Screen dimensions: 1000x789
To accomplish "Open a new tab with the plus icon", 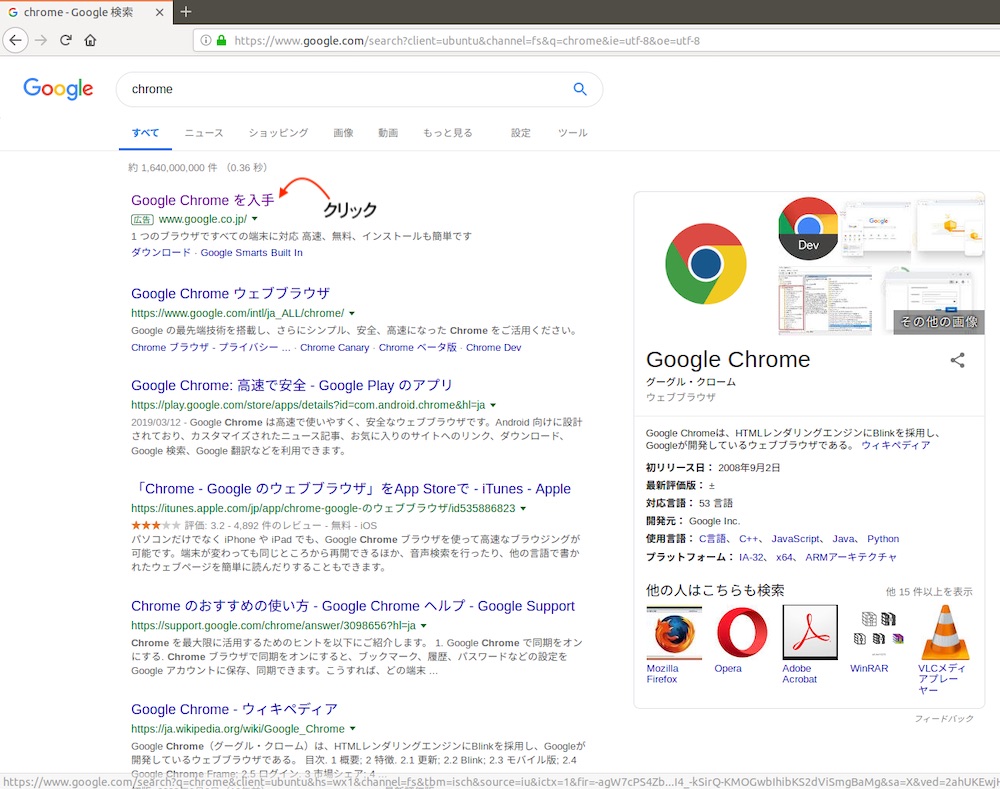I will (186, 11).
